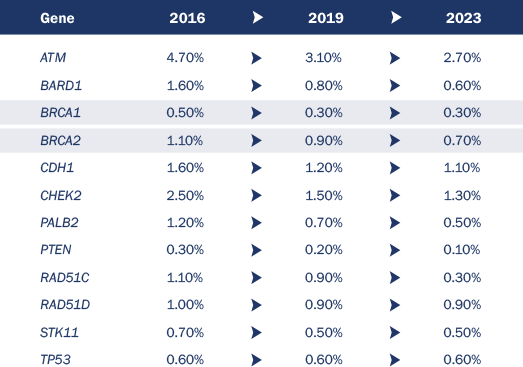523x367 pixels.
Task: Select the 2023 column header
Action: point(463,18)
